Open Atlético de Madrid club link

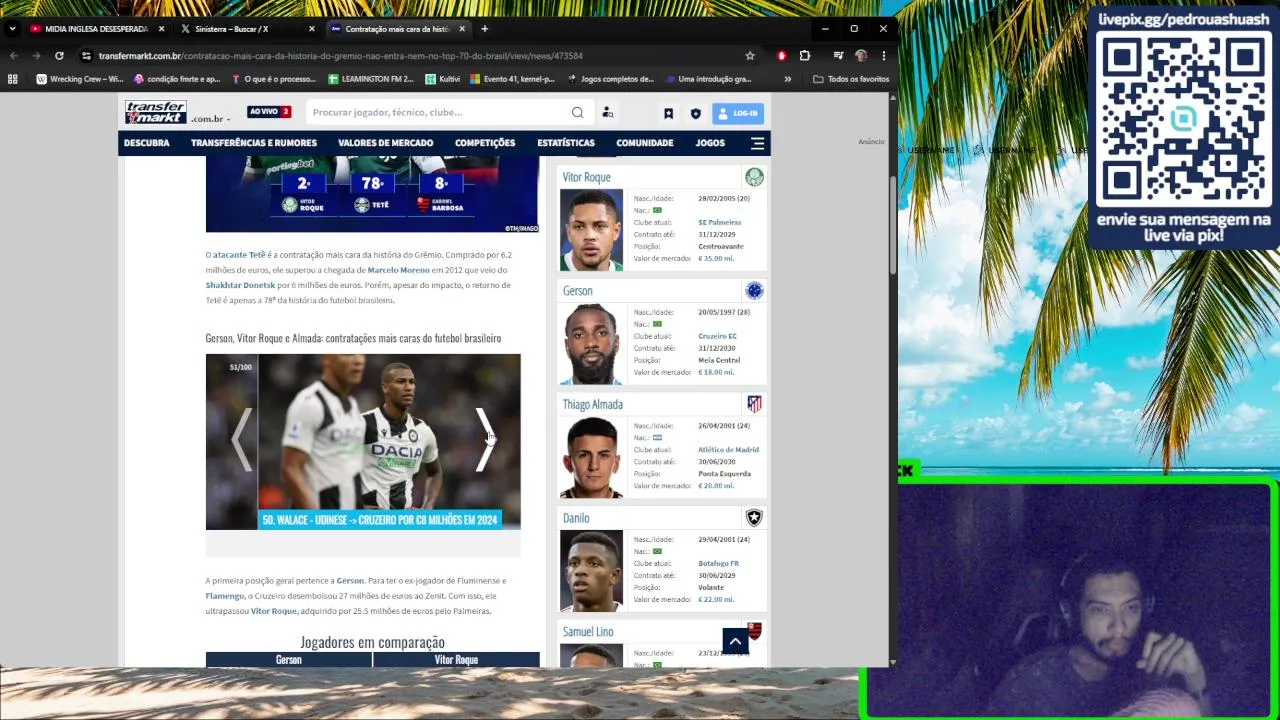pyautogui.click(x=728, y=450)
